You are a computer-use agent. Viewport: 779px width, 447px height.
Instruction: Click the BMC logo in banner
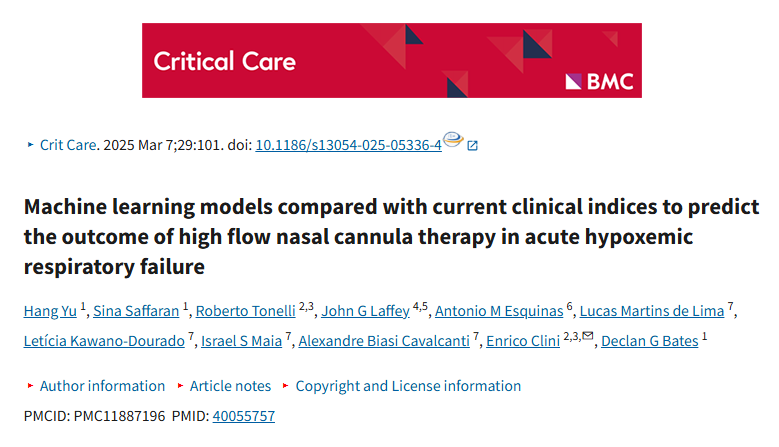point(600,81)
